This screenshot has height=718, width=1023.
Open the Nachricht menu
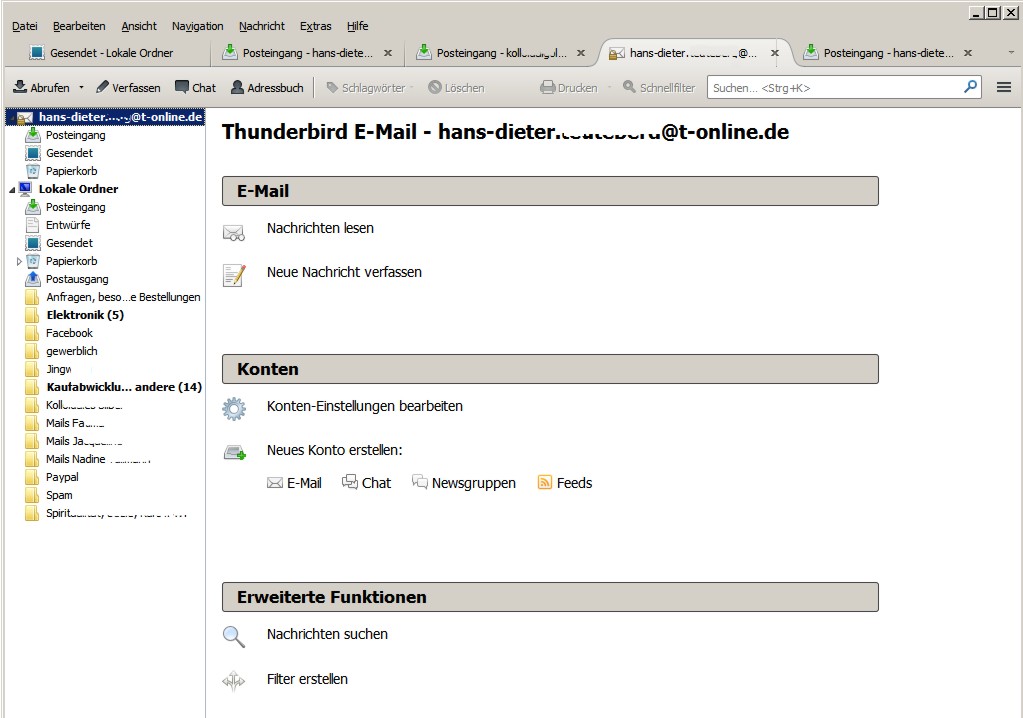pos(262,26)
